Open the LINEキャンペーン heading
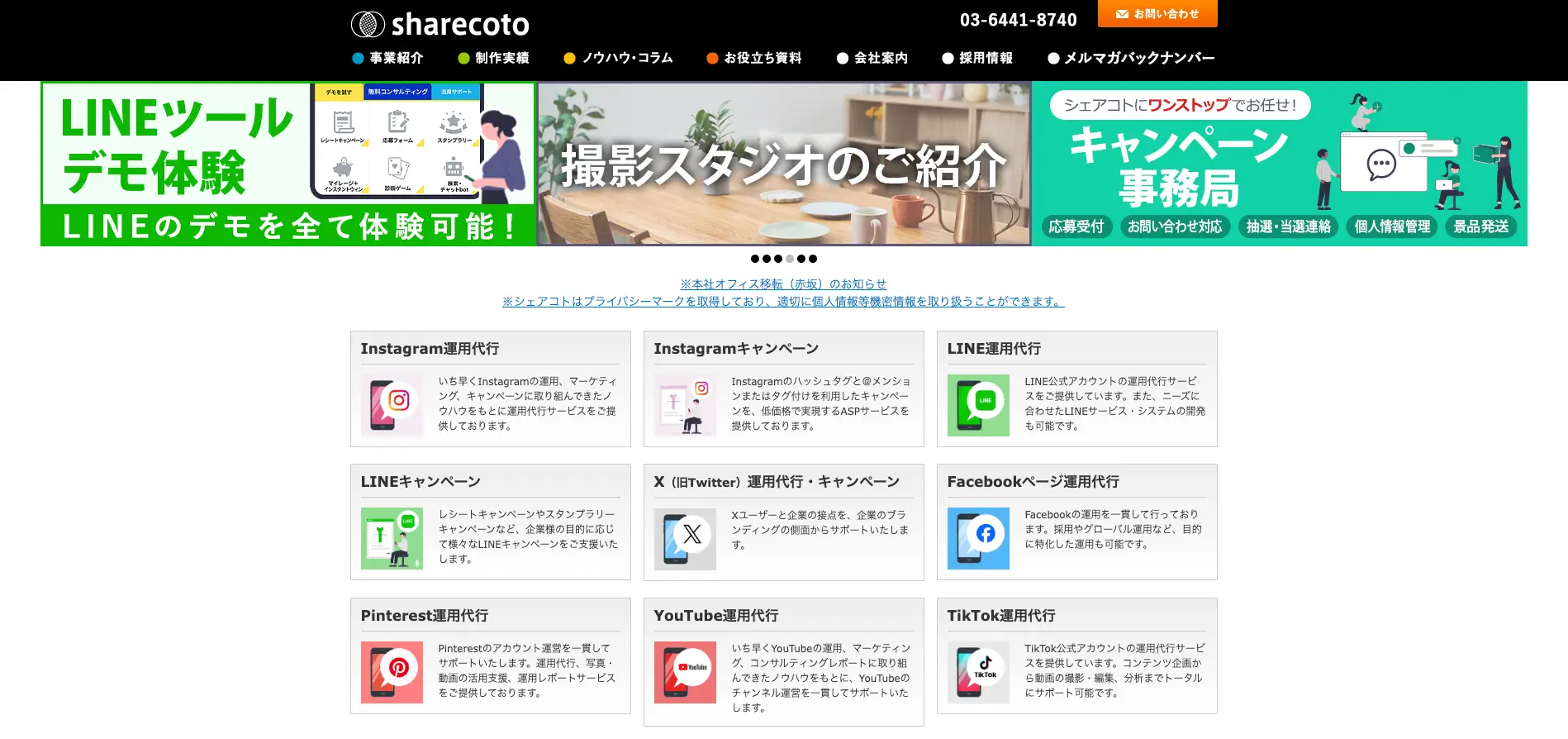1568x739 pixels. coord(421,482)
